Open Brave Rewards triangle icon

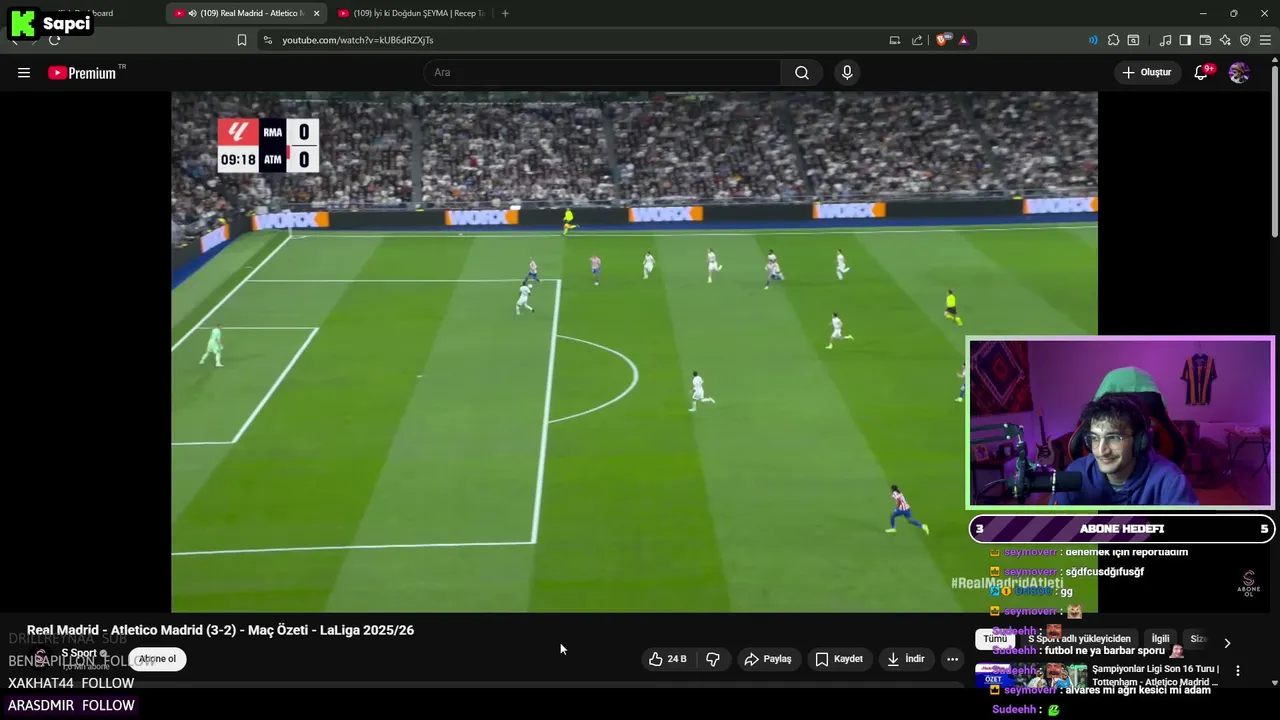point(963,40)
